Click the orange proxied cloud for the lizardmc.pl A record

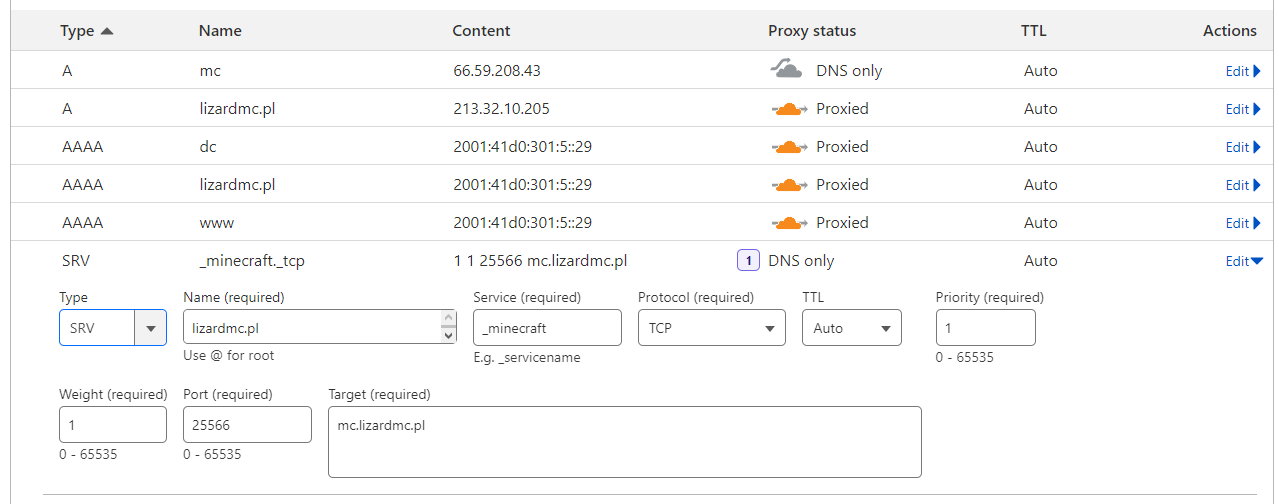[x=789, y=109]
